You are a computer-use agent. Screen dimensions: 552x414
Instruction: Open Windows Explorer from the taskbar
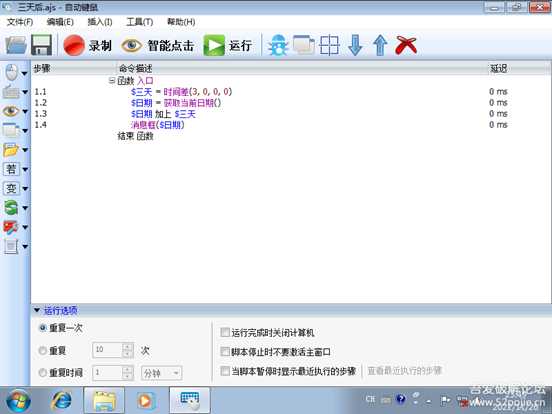click(104, 400)
